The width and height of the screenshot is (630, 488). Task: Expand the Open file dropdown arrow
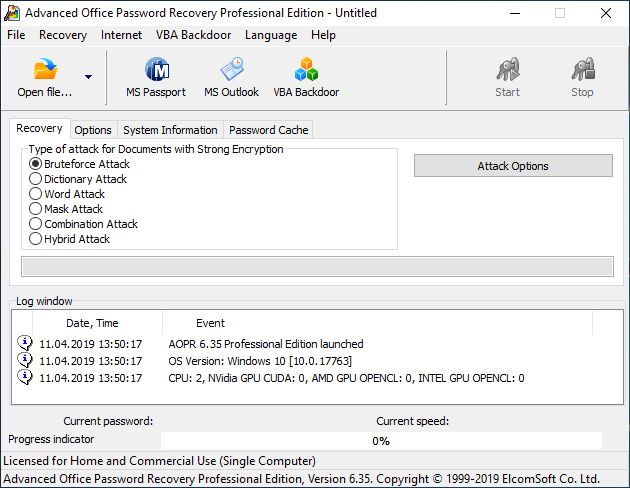click(x=88, y=77)
